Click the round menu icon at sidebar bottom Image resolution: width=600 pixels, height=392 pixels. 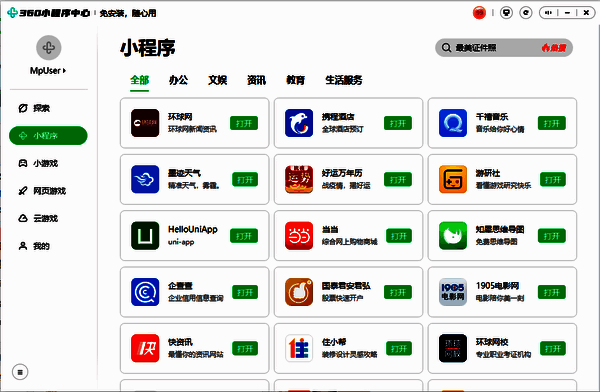point(20,372)
